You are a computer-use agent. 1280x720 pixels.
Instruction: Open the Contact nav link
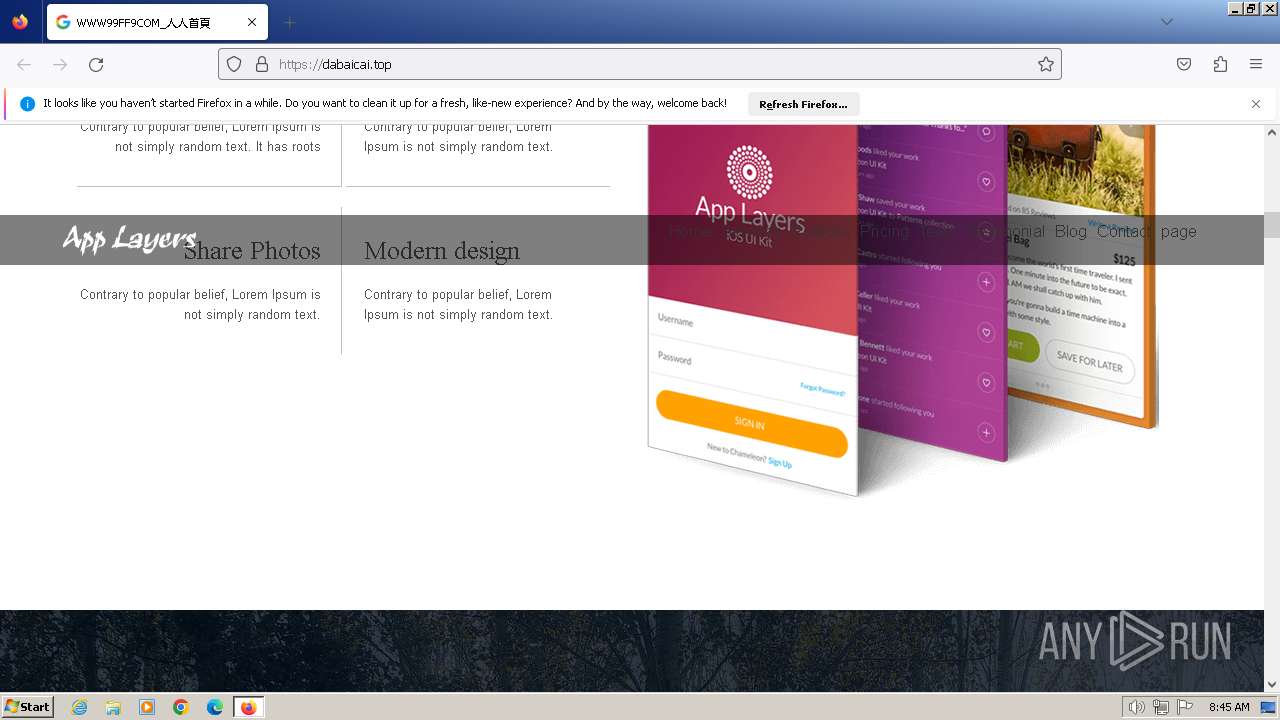1124,231
